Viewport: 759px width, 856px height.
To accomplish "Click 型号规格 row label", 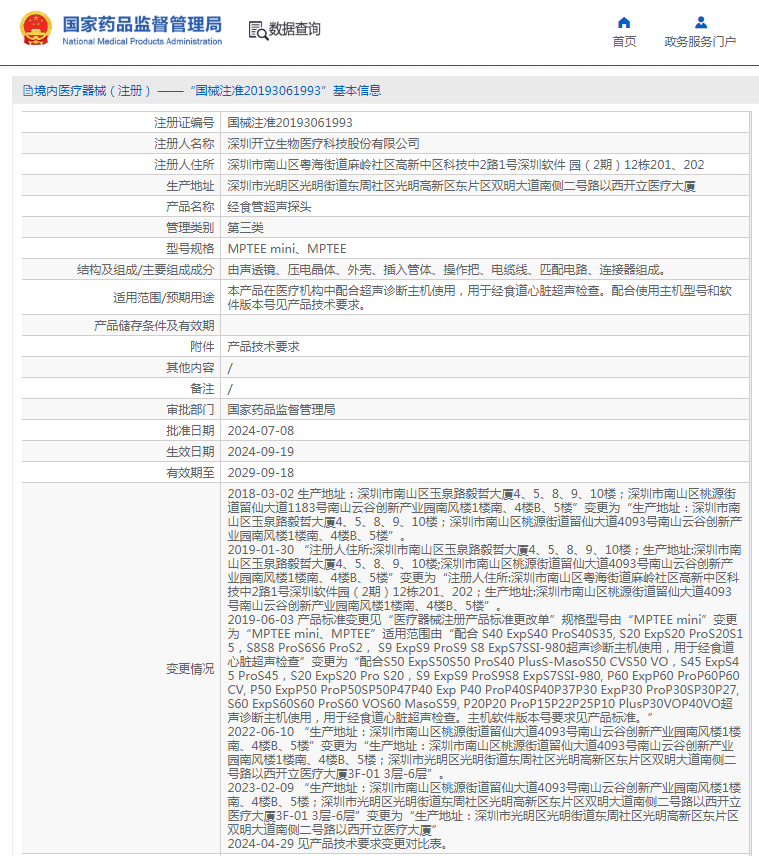I will click(x=190, y=249).
